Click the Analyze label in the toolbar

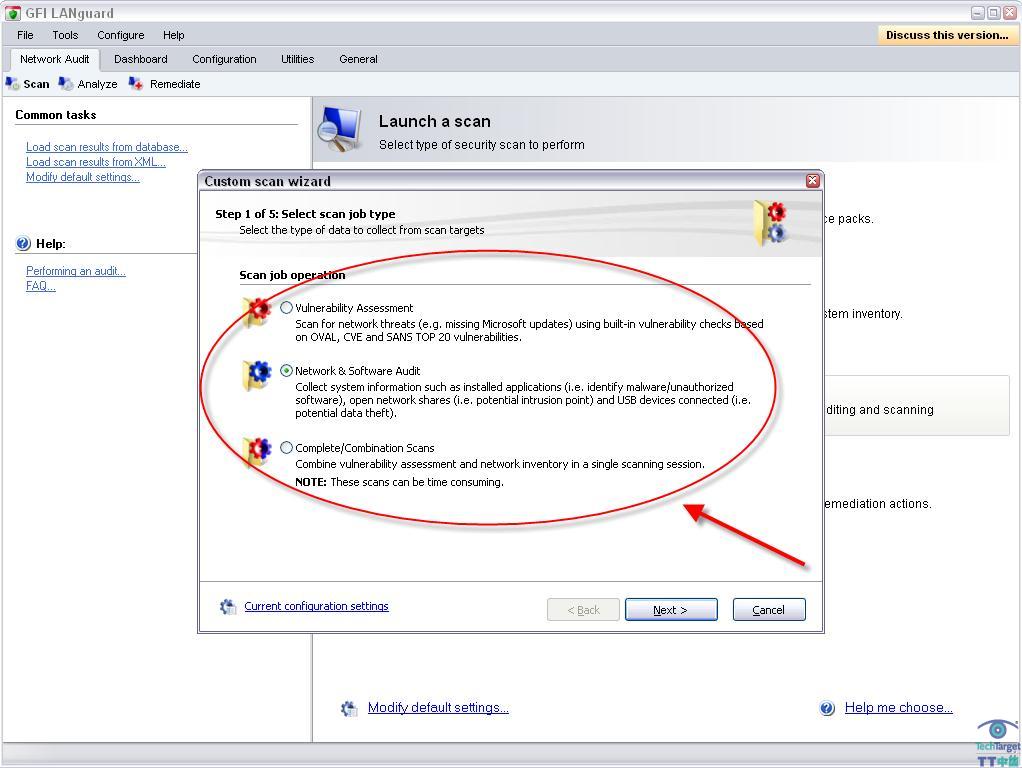coord(97,84)
